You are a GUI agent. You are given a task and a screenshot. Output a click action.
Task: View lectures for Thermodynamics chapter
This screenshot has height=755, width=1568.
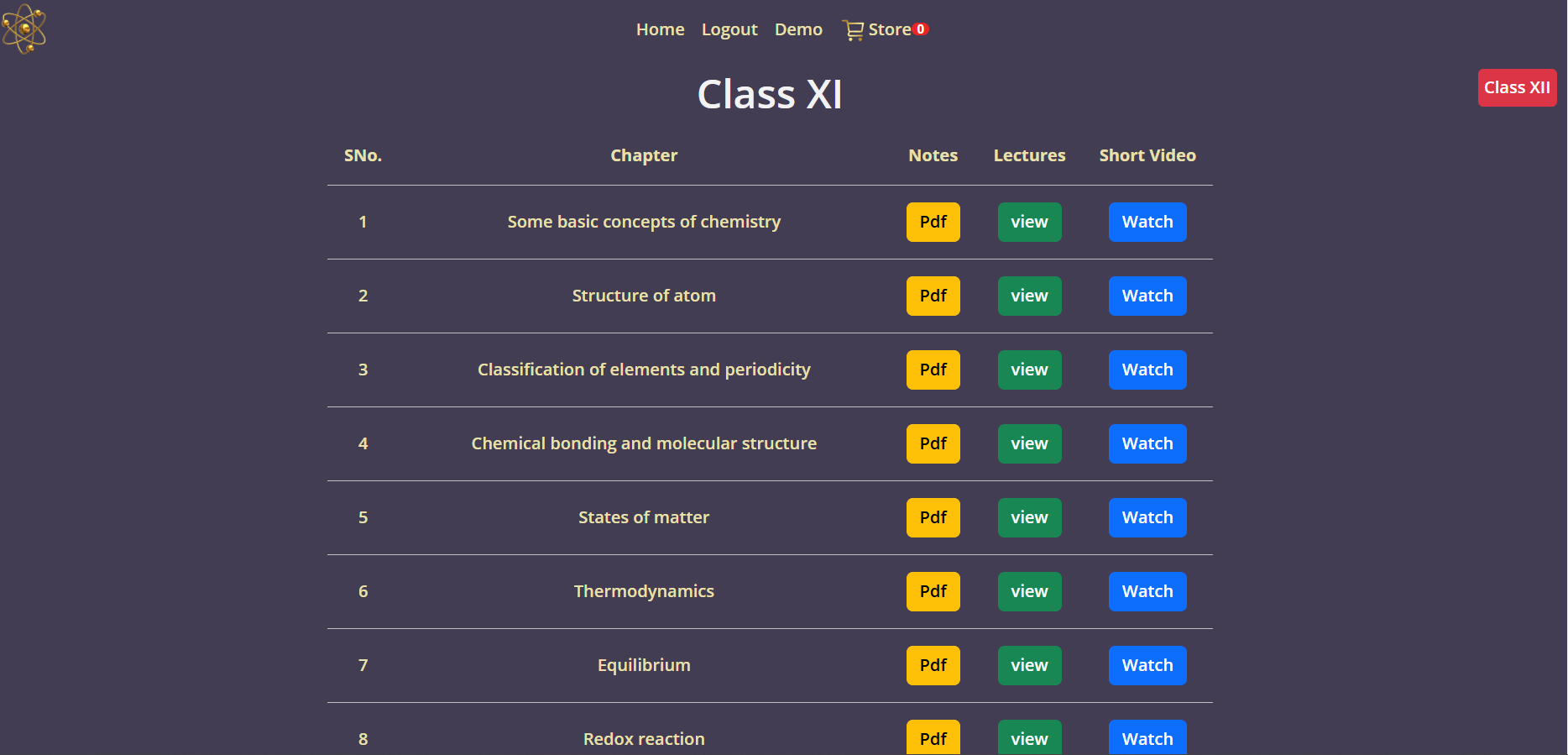coord(1029,591)
